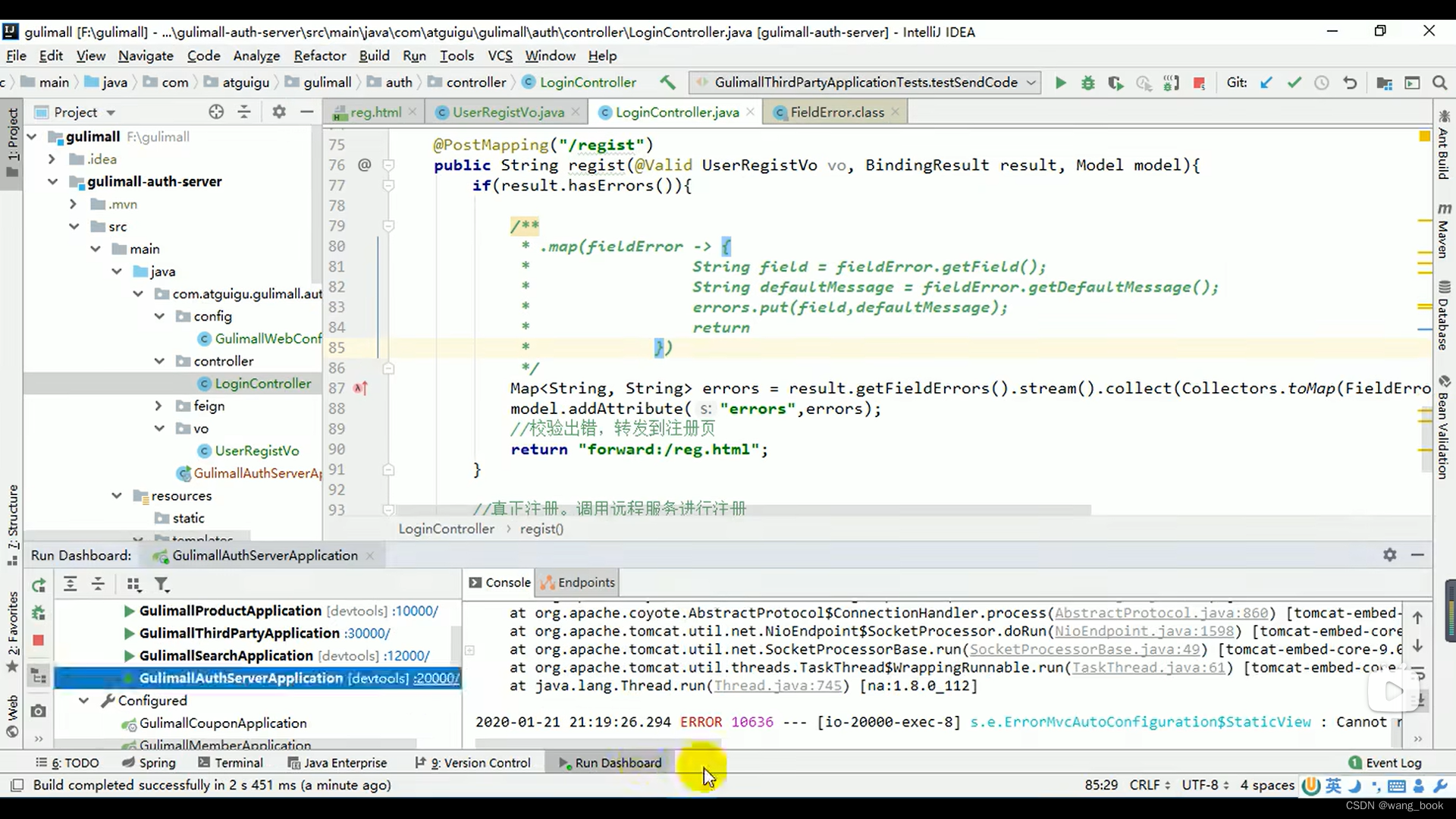This screenshot has width=1456, height=819.
Task: Commit changes with Git checkmark icon
Action: click(1294, 83)
